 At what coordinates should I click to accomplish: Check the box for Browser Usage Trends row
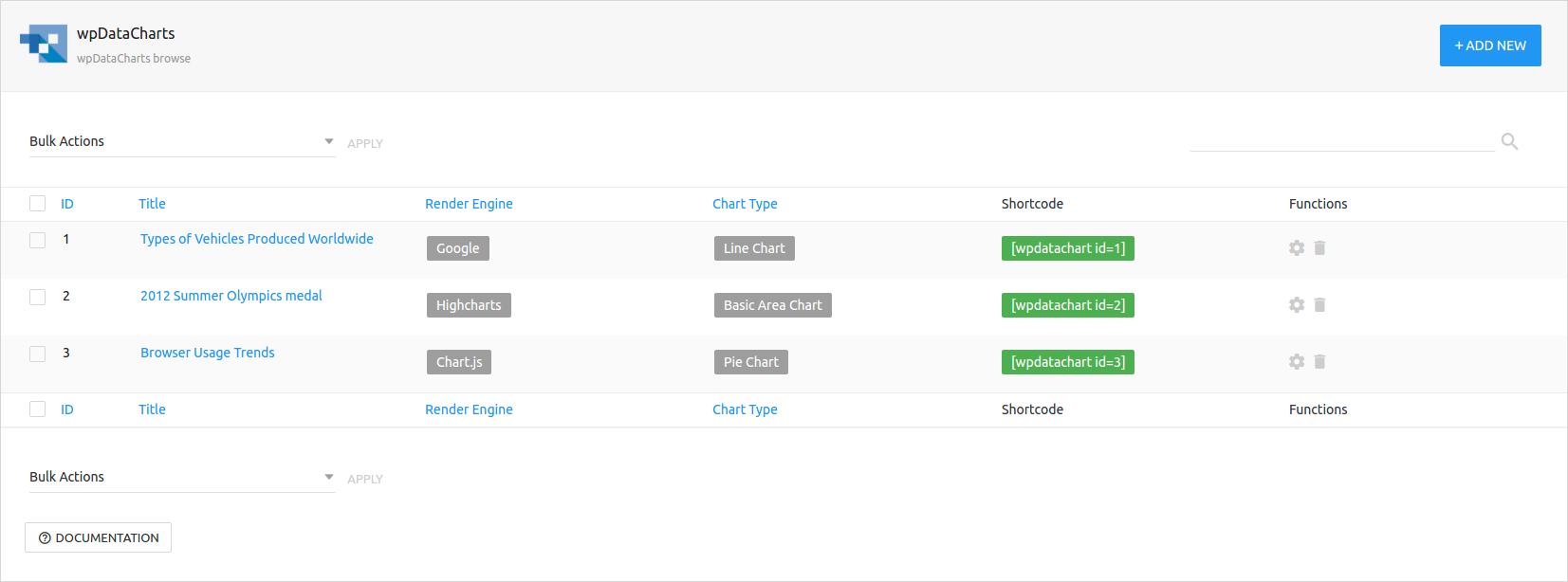tap(37, 354)
